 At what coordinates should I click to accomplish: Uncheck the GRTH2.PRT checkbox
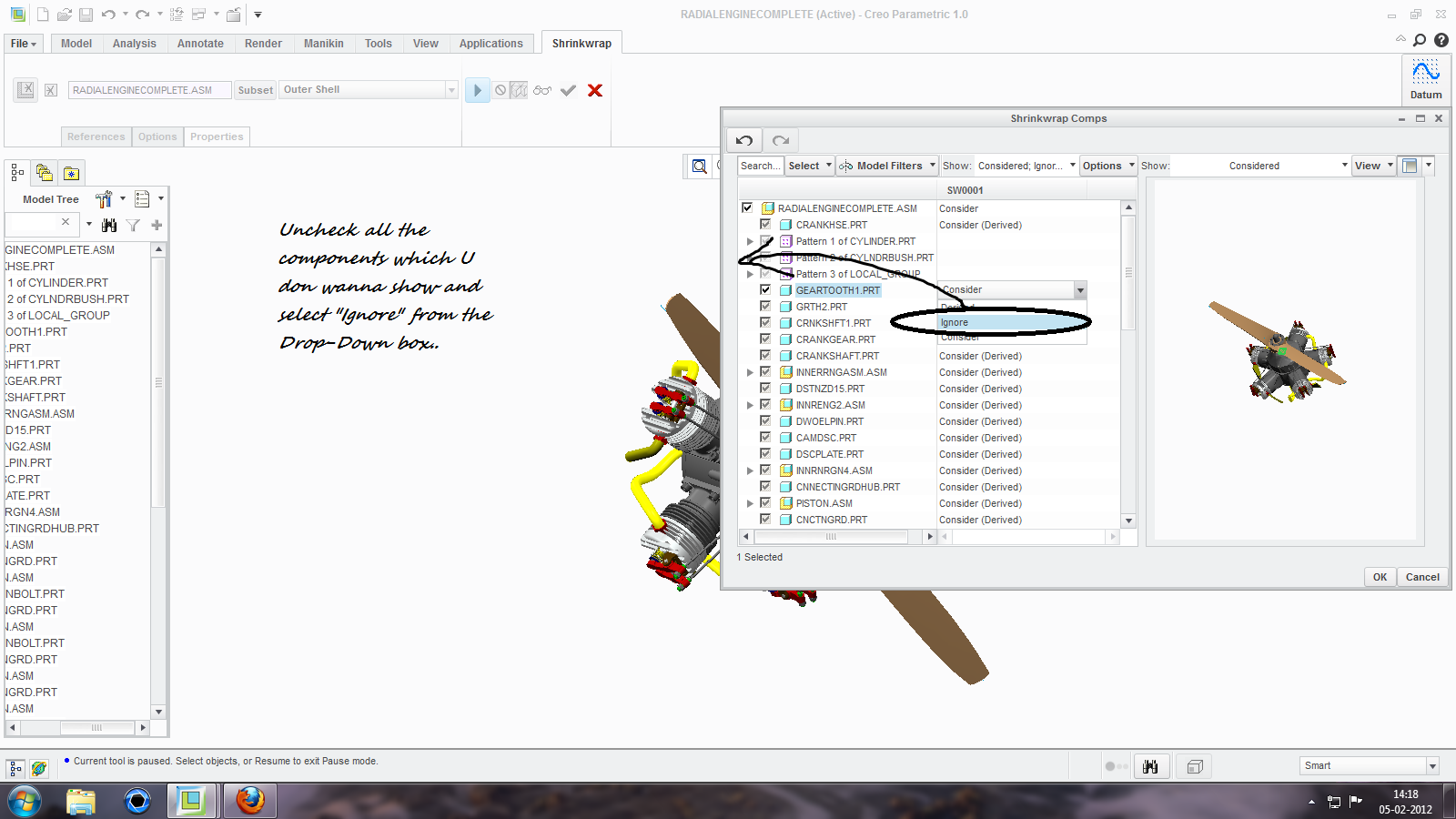point(765,306)
